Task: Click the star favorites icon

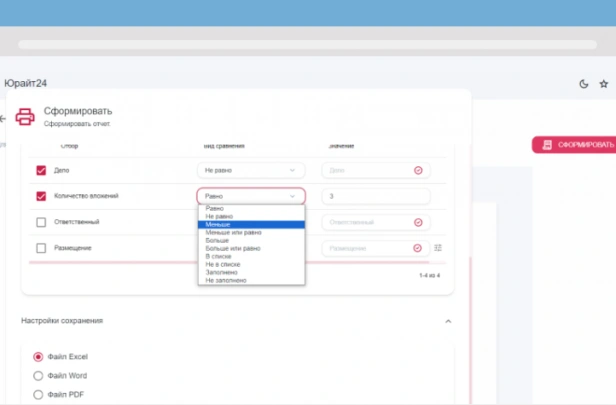Action: click(x=603, y=84)
